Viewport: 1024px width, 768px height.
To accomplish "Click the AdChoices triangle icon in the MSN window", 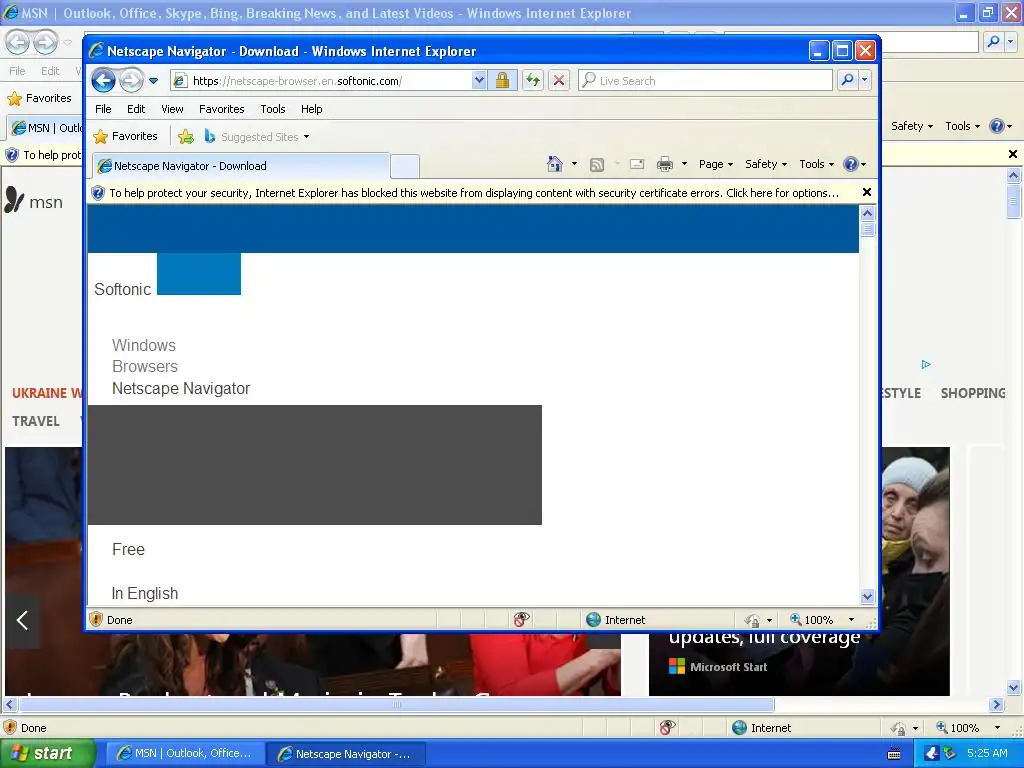I will (x=925, y=364).
